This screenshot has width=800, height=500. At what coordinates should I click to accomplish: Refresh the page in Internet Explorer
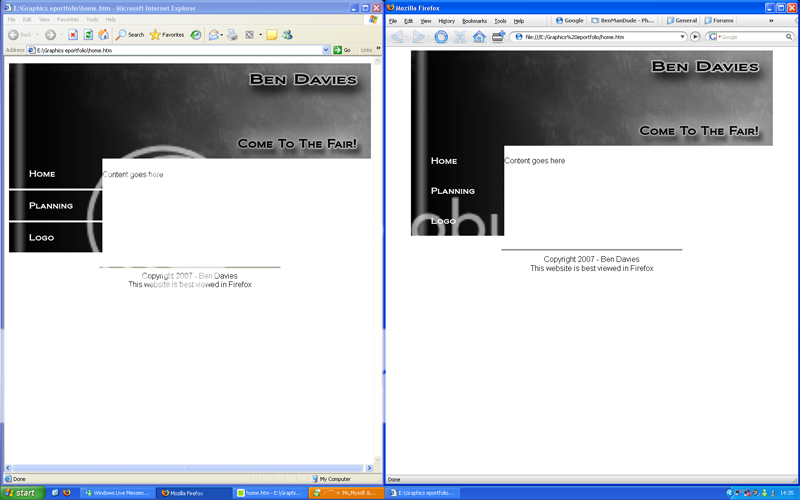[88, 35]
